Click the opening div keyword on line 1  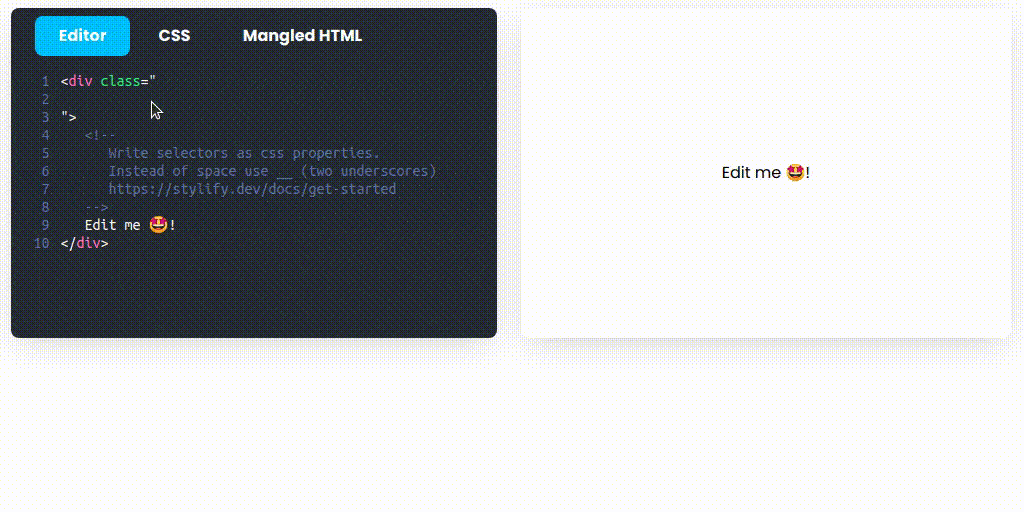click(x=80, y=82)
